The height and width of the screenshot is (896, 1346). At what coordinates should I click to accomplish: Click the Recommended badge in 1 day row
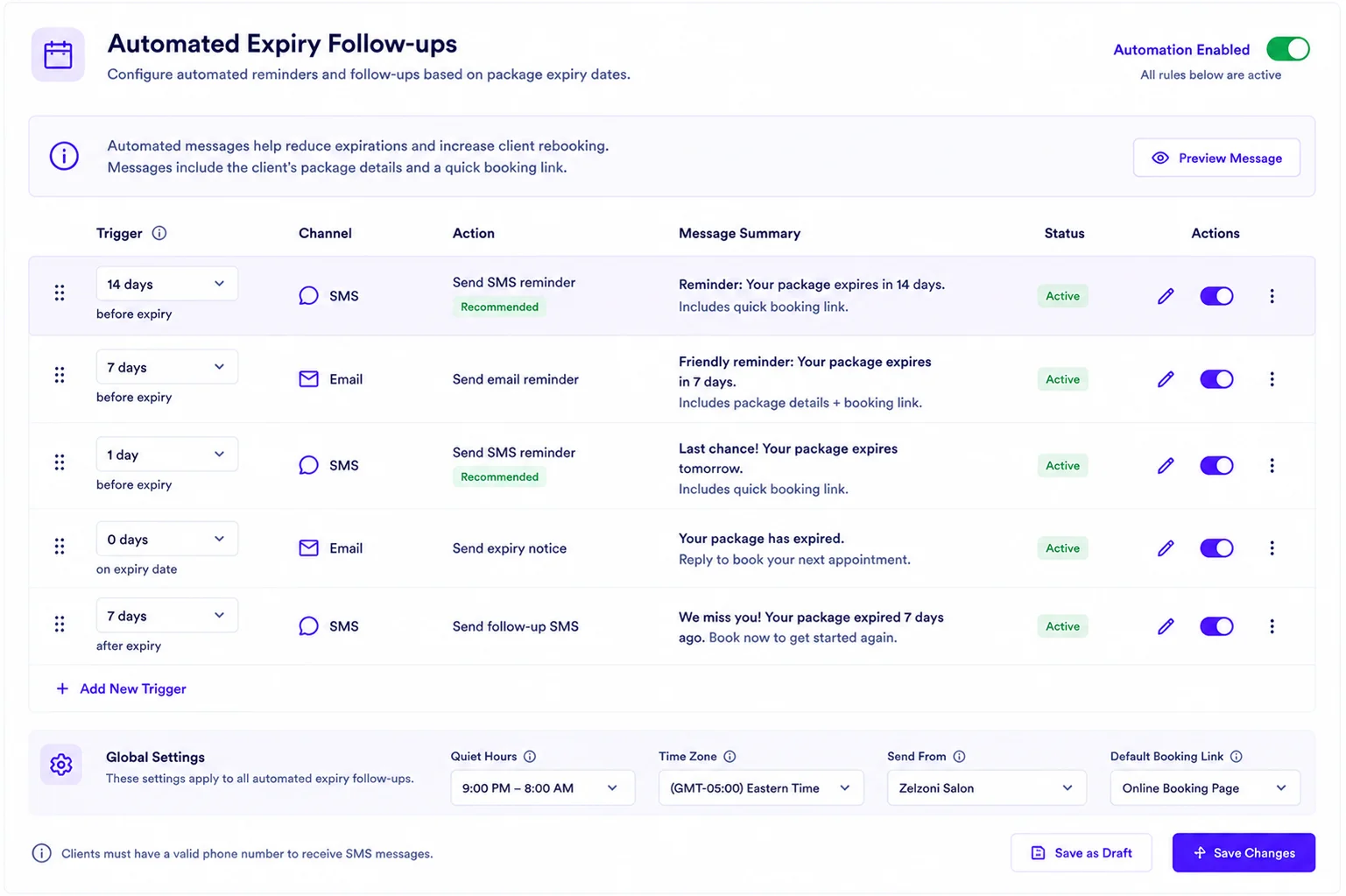pyautogui.click(x=499, y=476)
